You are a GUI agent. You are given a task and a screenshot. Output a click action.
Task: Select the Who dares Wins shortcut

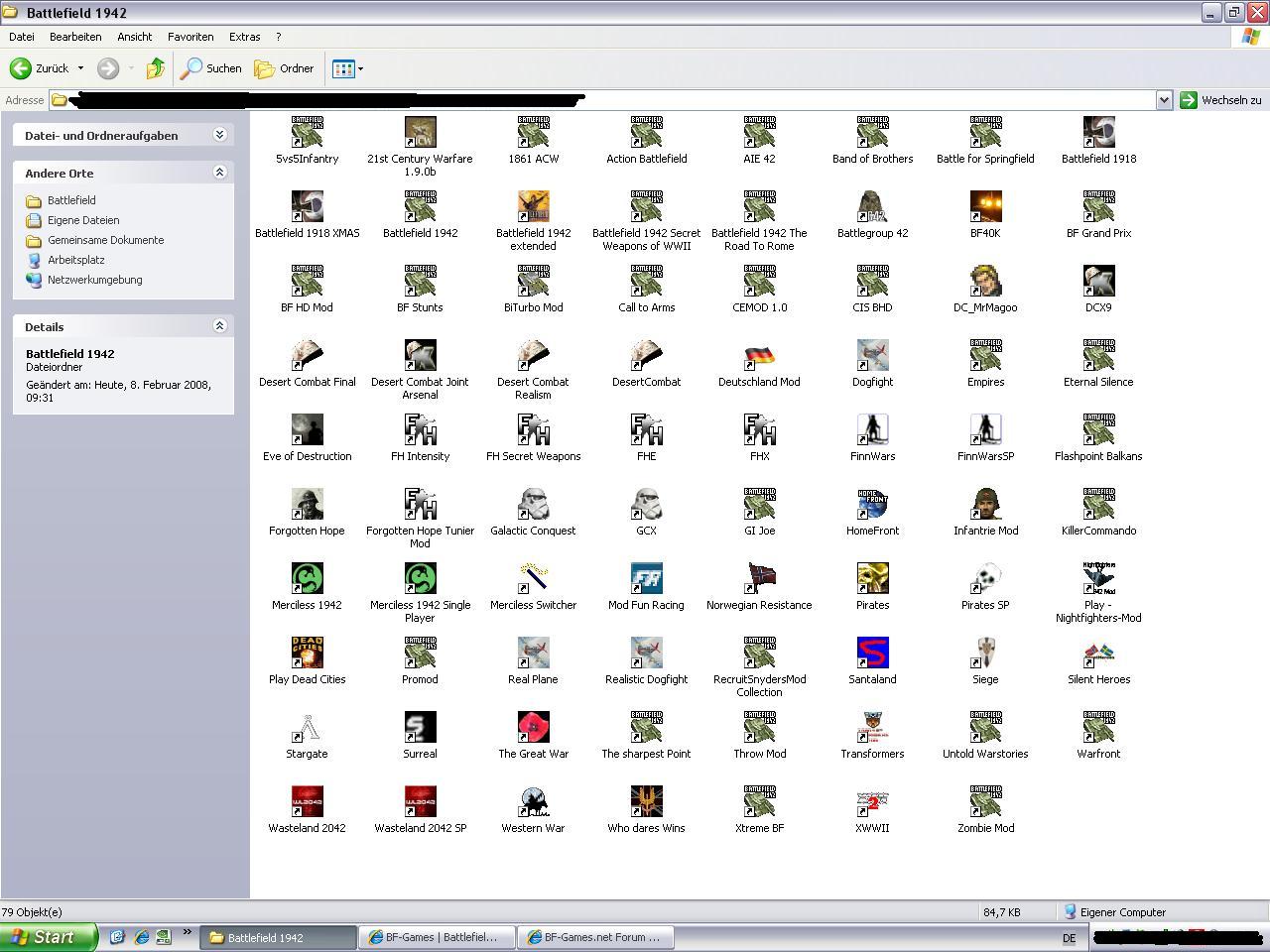pyautogui.click(x=646, y=809)
